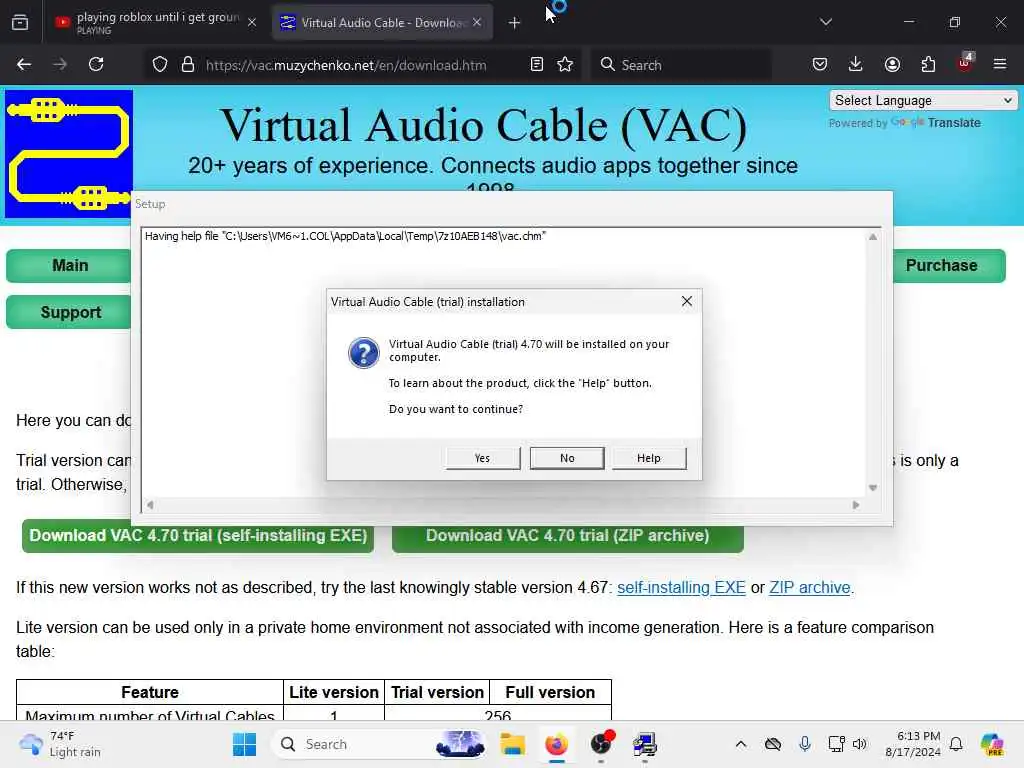Screen dimensions: 1024x768
Task: Download VAC 4.70 trial ZIP archive
Action: click(568, 536)
